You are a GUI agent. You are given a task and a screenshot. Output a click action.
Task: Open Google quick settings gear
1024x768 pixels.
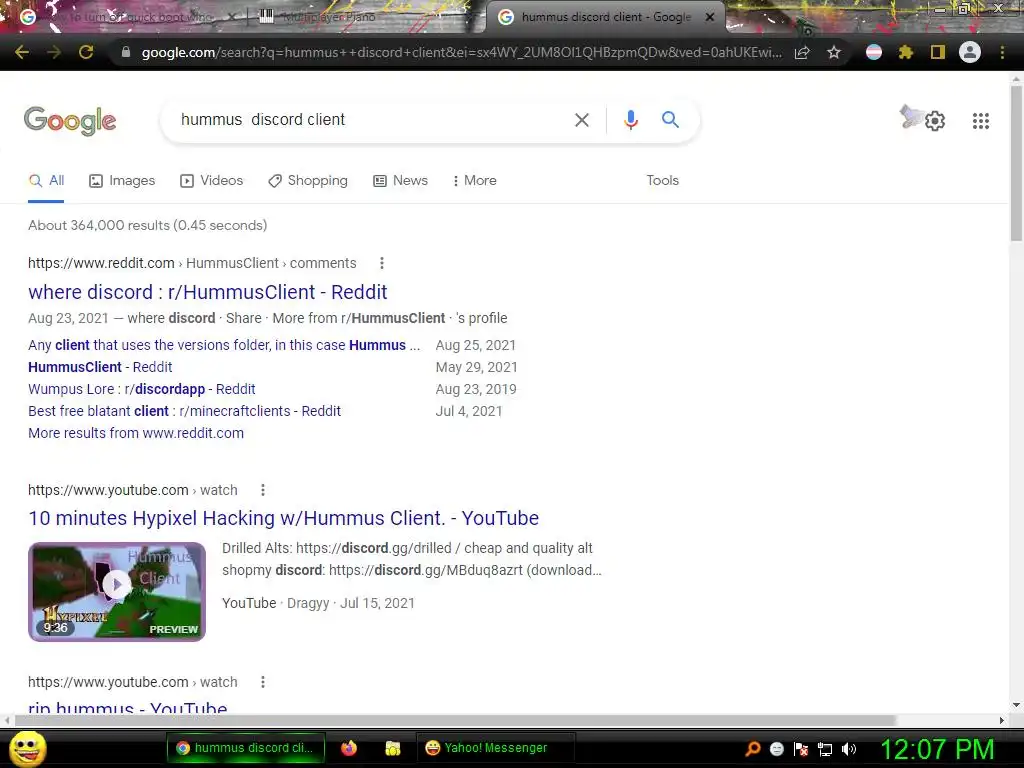coord(935,121)
